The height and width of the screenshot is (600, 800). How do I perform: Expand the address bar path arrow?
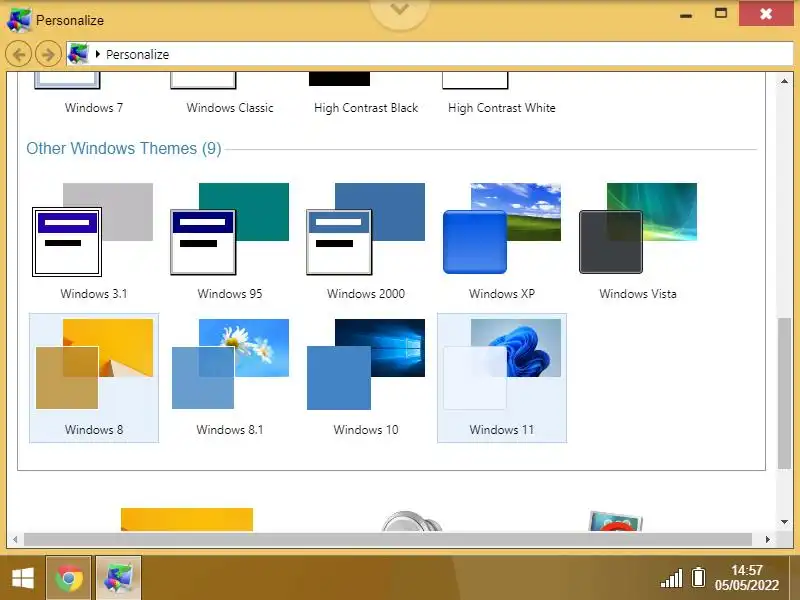(x=97, y=54)
